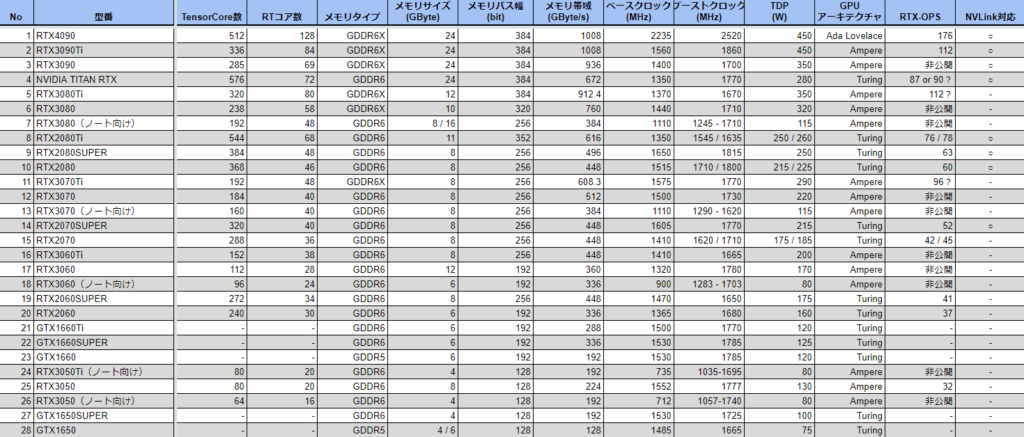Image resolution: width=1024 pixels, height=437 pixels.
Task: Select the RTX4090 model name cell
Action: (x=104, y=35)
